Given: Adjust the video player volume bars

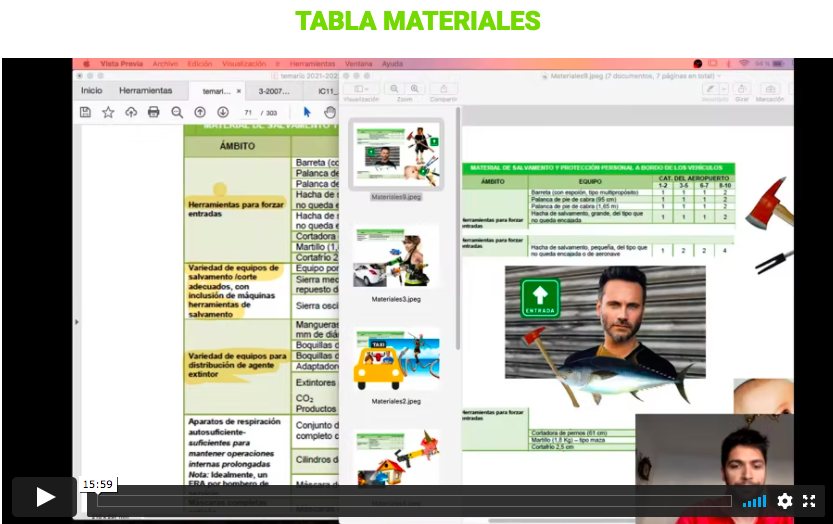Looking at the screenshot, I should pos(754,501).
